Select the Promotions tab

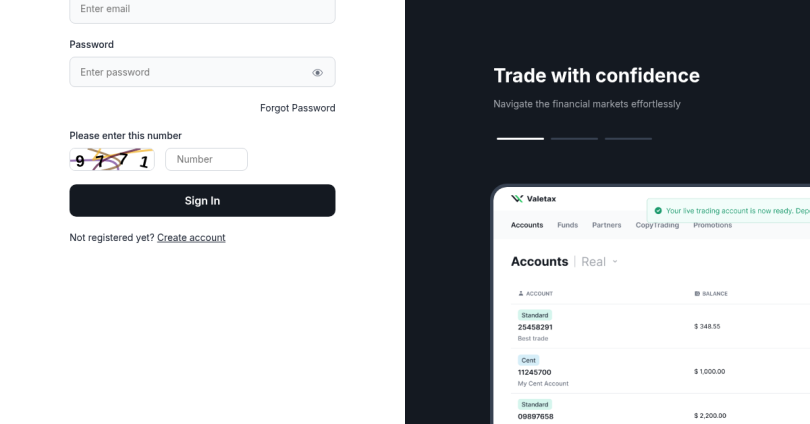click(x=712, y=225)
